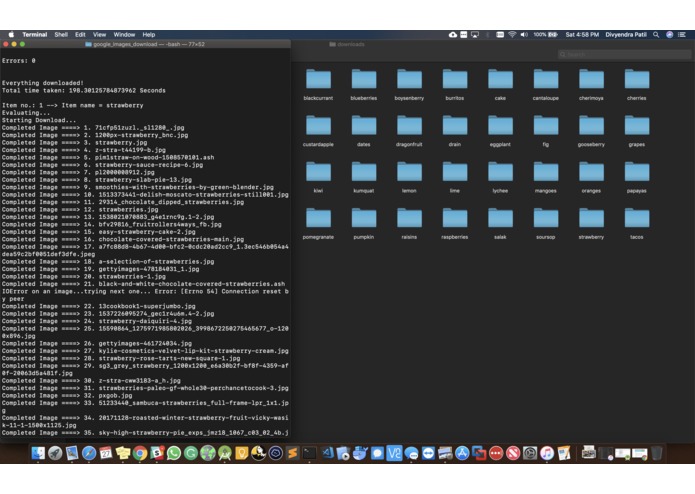Open the Shell menu
This screenshot has width=695, height=494.
point(61,35)
